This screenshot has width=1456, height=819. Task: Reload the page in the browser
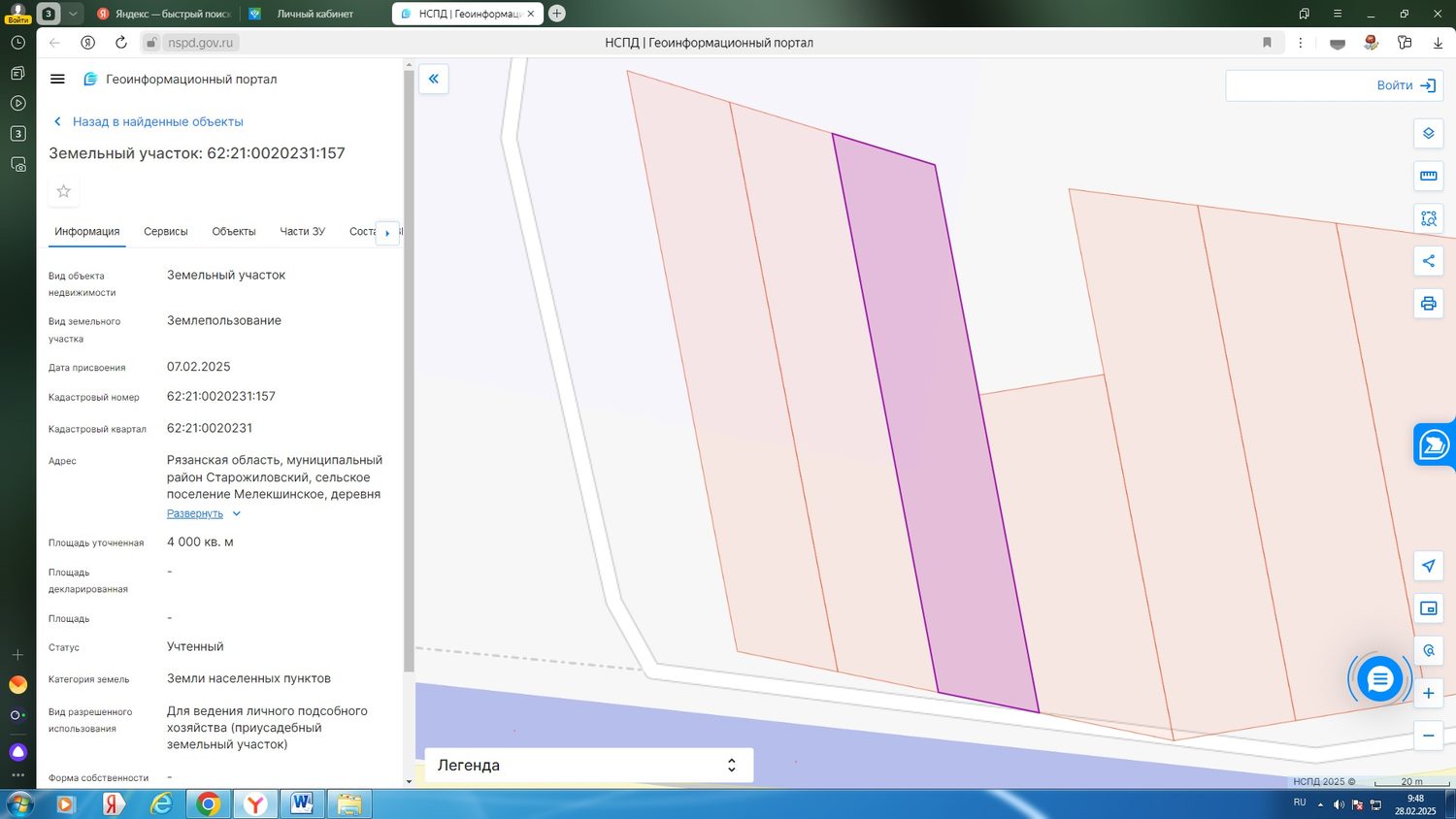point(120,43)
